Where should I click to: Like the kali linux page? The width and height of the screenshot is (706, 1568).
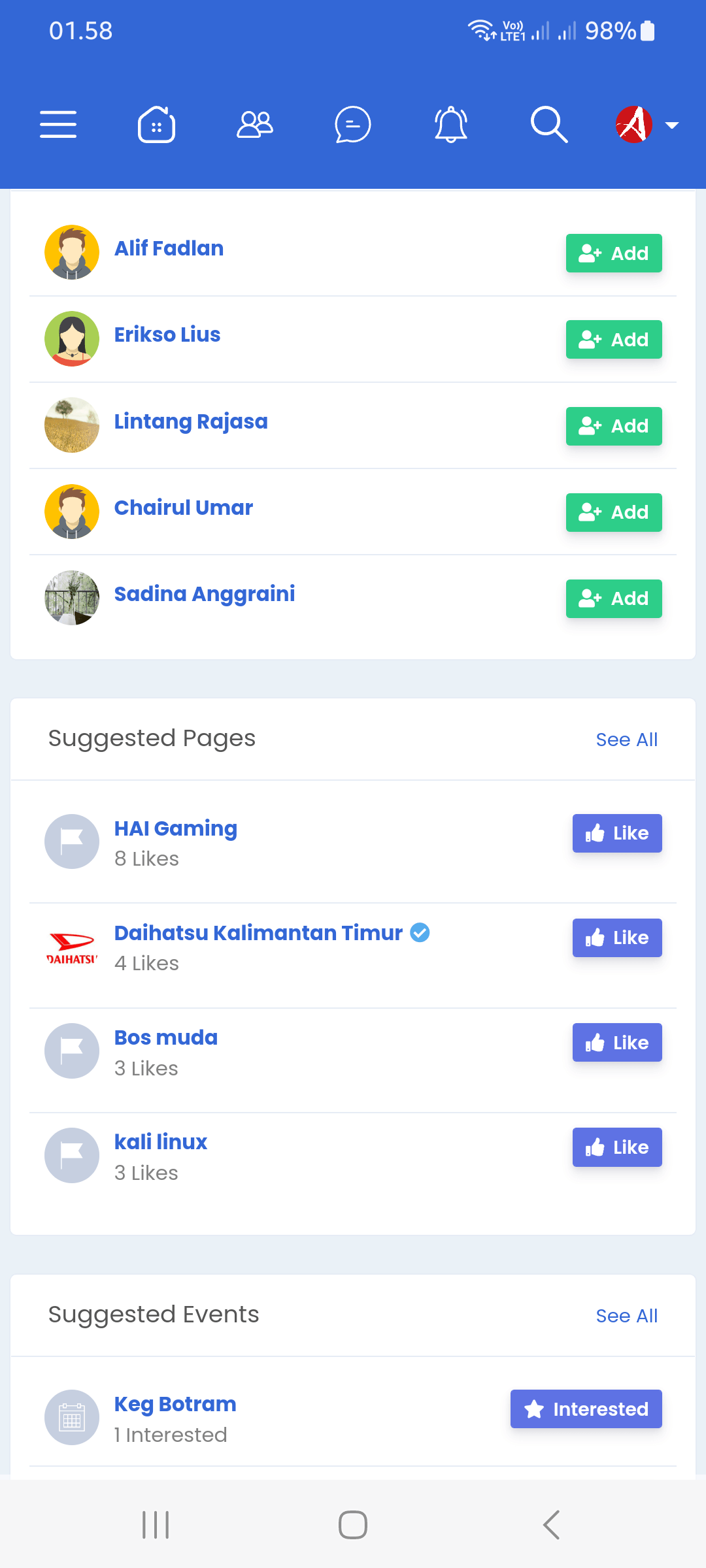[x=616, y=1147]
